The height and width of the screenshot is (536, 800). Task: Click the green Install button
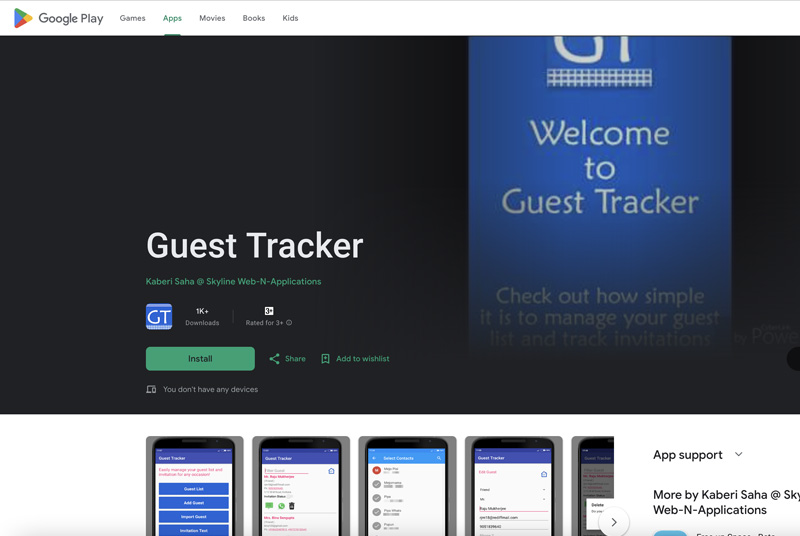(x=200, y=359)
